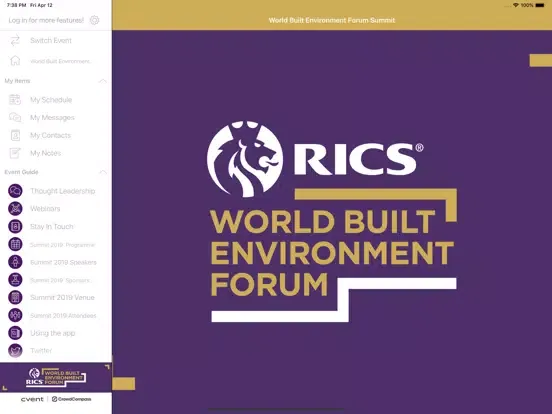Screen dimensions: 552x414
Task: Tap the My Items section header
Action: [17, 81]
